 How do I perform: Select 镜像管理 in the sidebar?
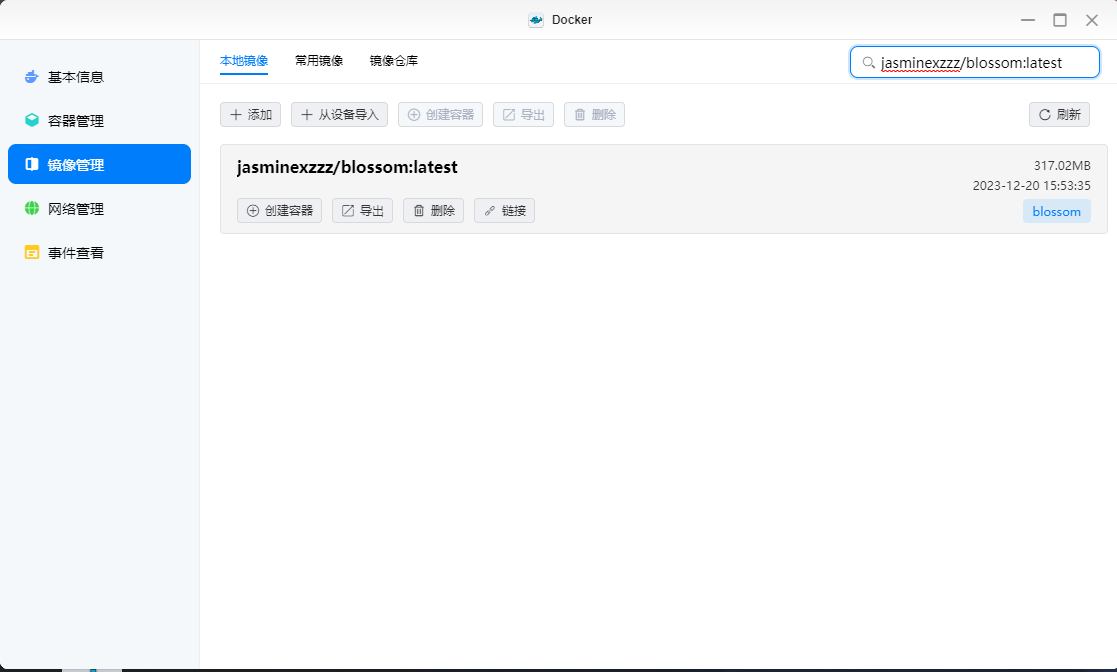pos(75,165)
